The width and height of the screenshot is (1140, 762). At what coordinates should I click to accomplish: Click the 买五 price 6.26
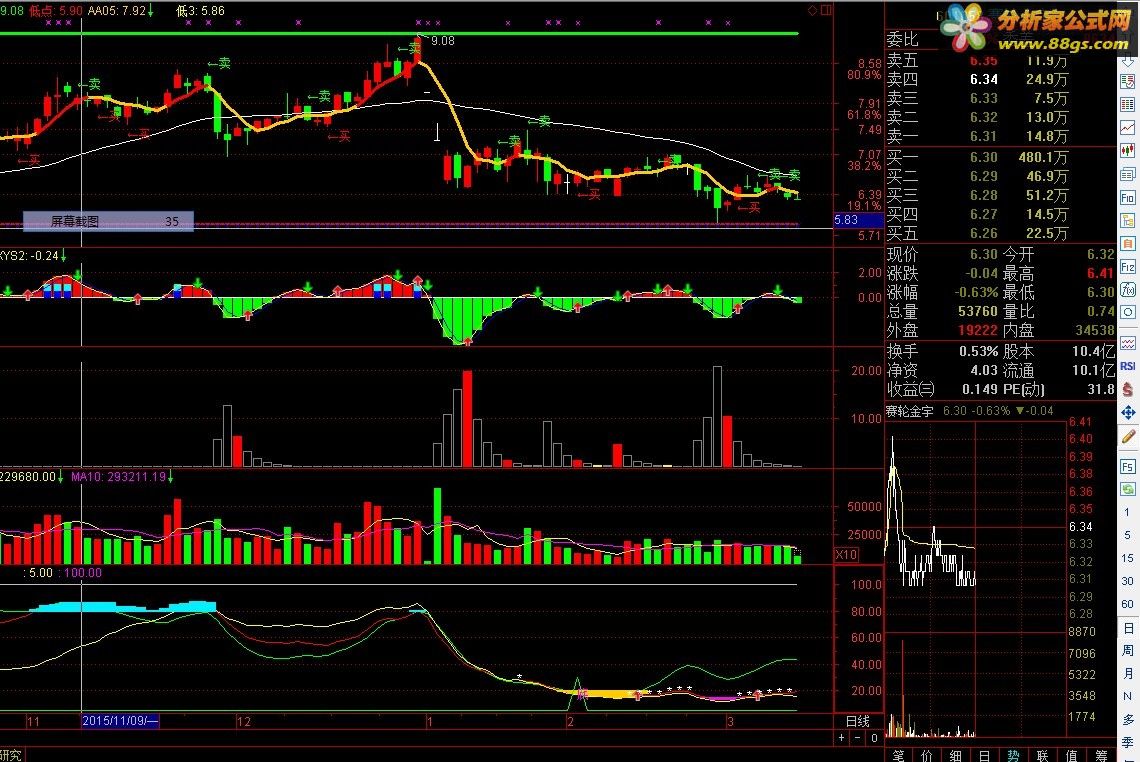(x=983, y=233)
